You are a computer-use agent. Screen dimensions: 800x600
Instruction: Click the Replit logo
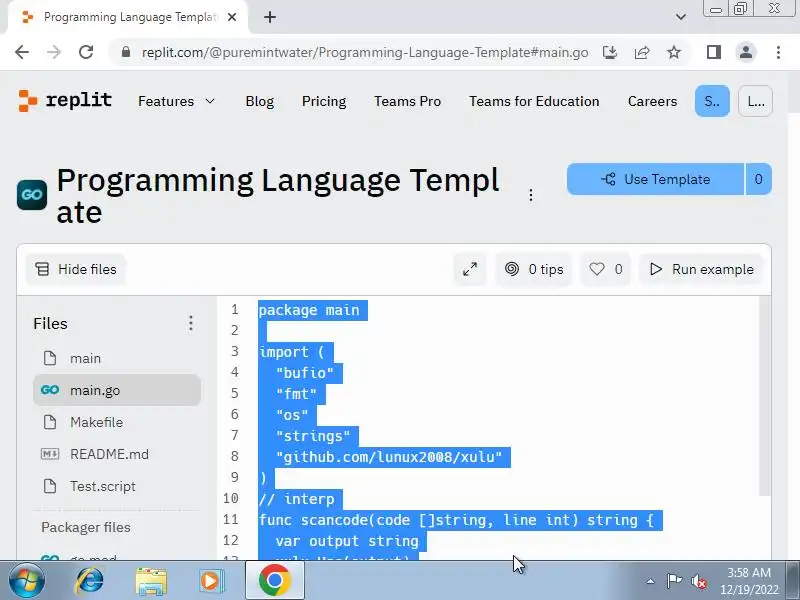65,101
